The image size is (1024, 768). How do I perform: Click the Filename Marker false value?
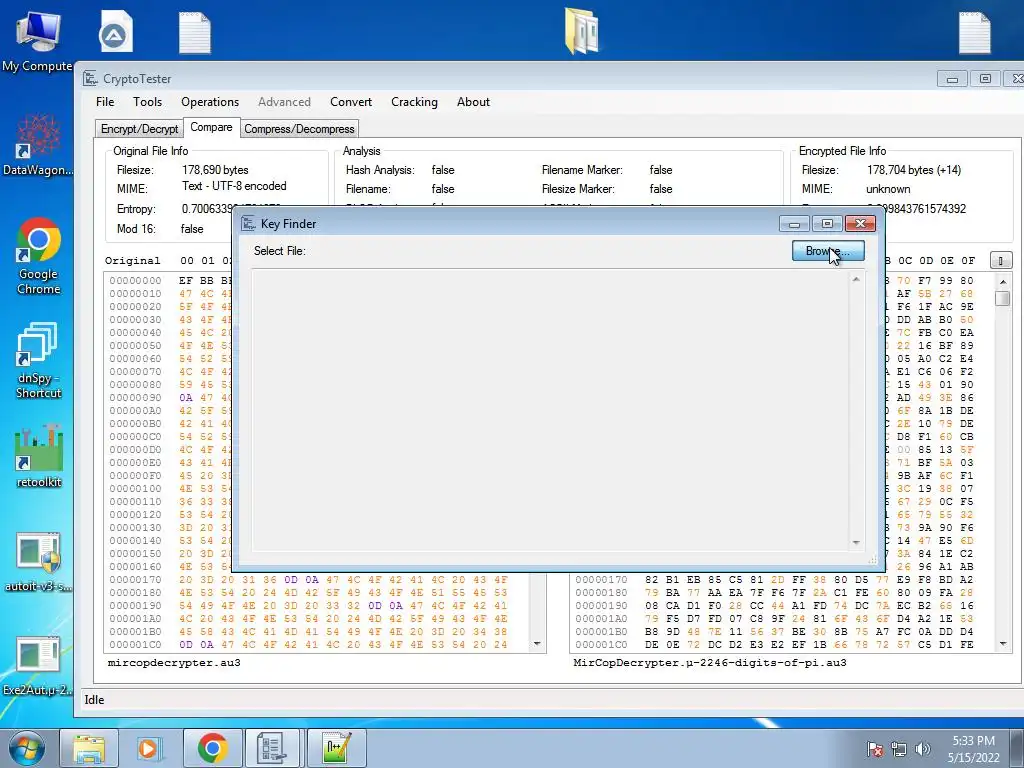tap(661, 170)
